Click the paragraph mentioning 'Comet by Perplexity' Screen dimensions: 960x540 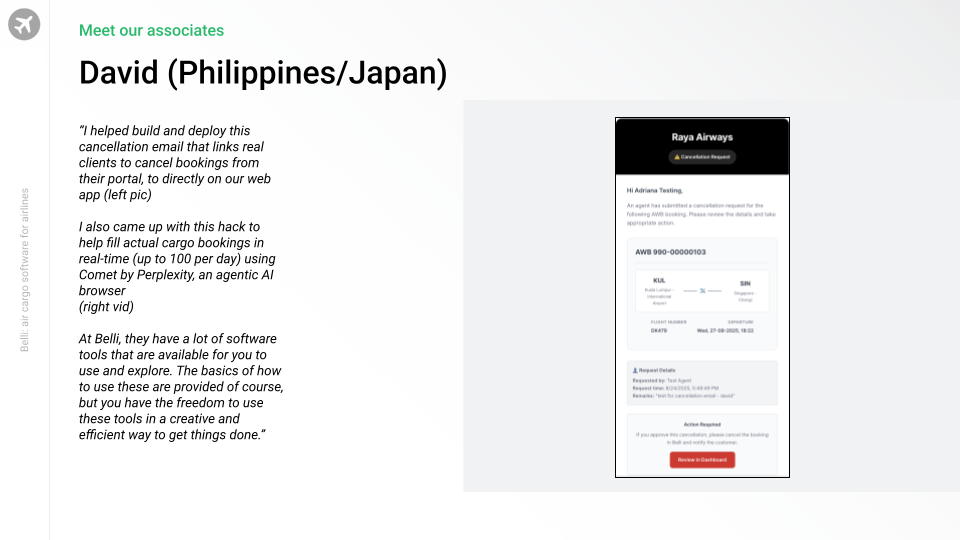(177, 267)
